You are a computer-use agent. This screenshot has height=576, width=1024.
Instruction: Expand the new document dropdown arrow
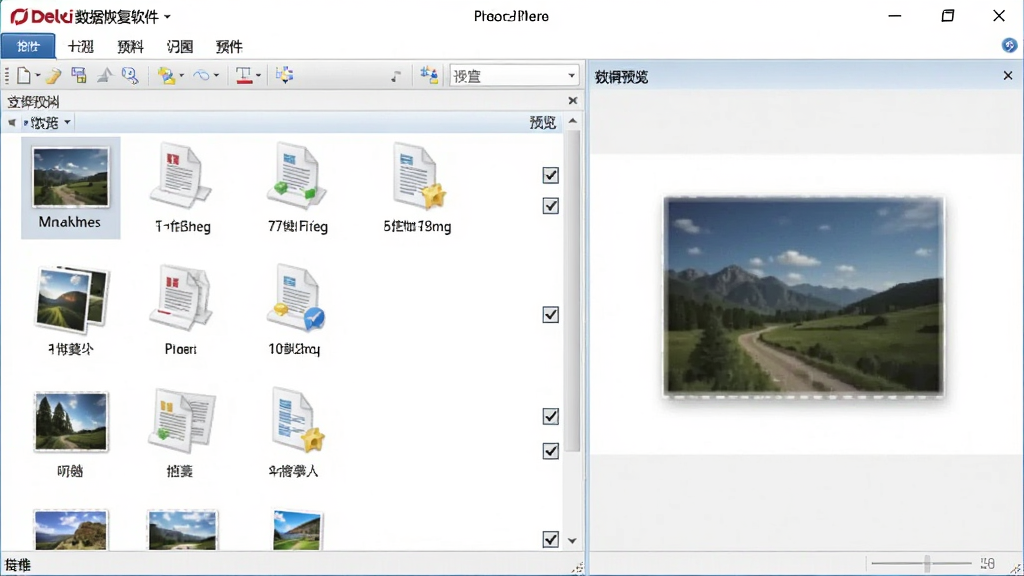(37, 76)
